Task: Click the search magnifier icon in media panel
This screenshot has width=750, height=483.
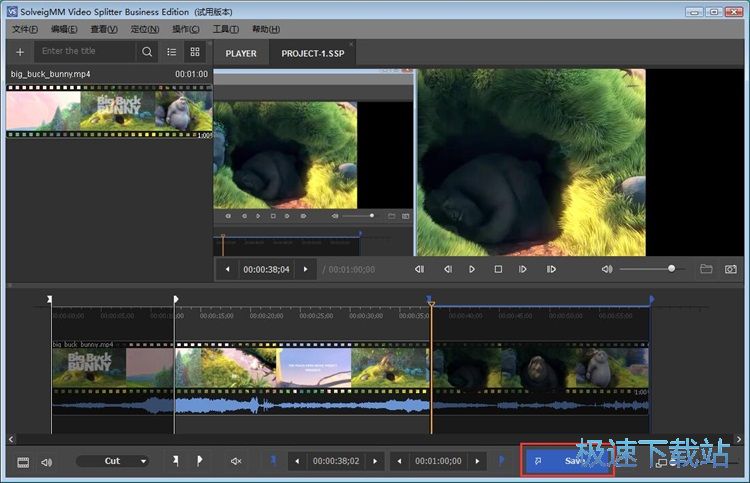Action: tap(147, 52)
